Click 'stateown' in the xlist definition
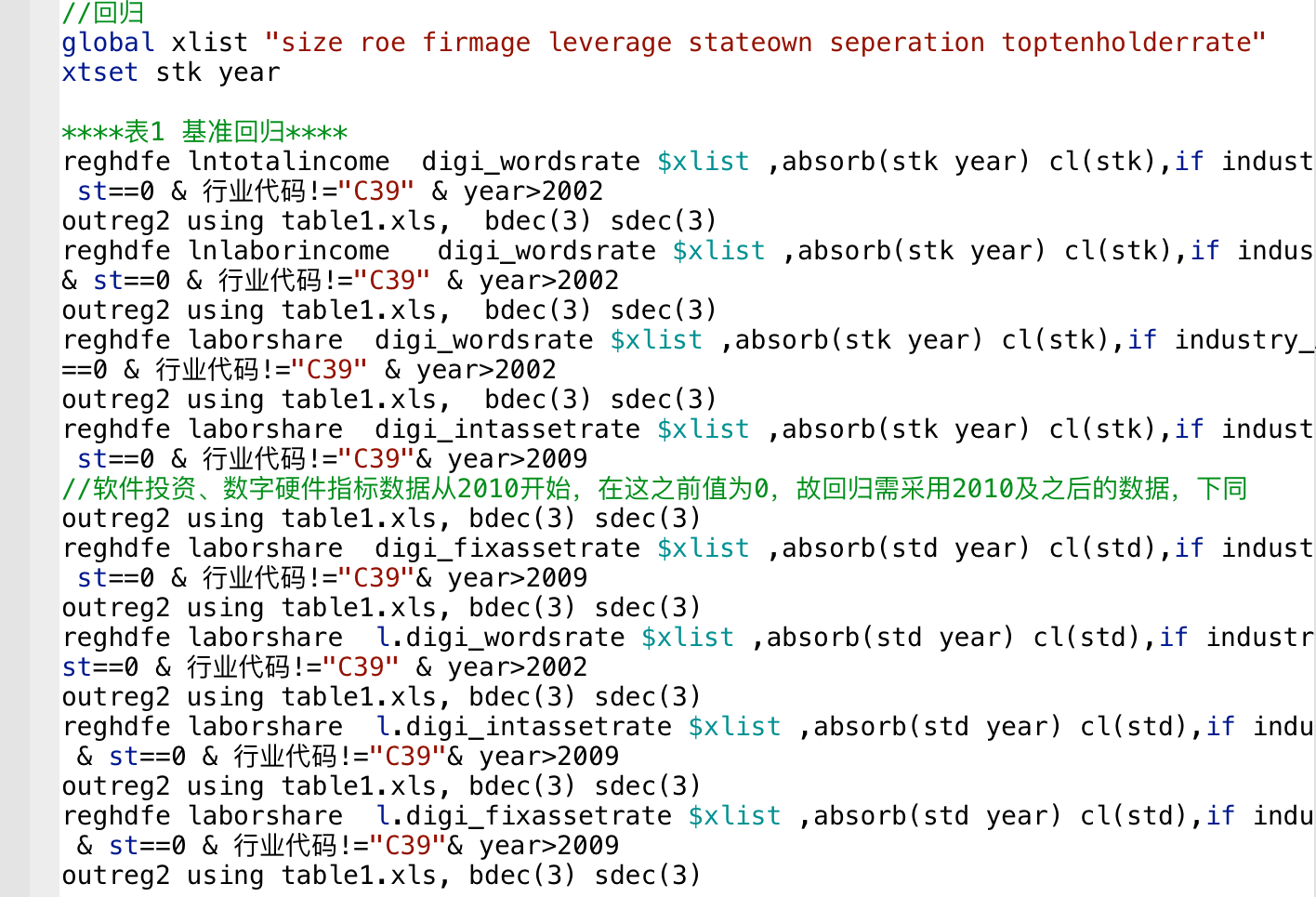1316x897 pixels. tap(749, 43)
